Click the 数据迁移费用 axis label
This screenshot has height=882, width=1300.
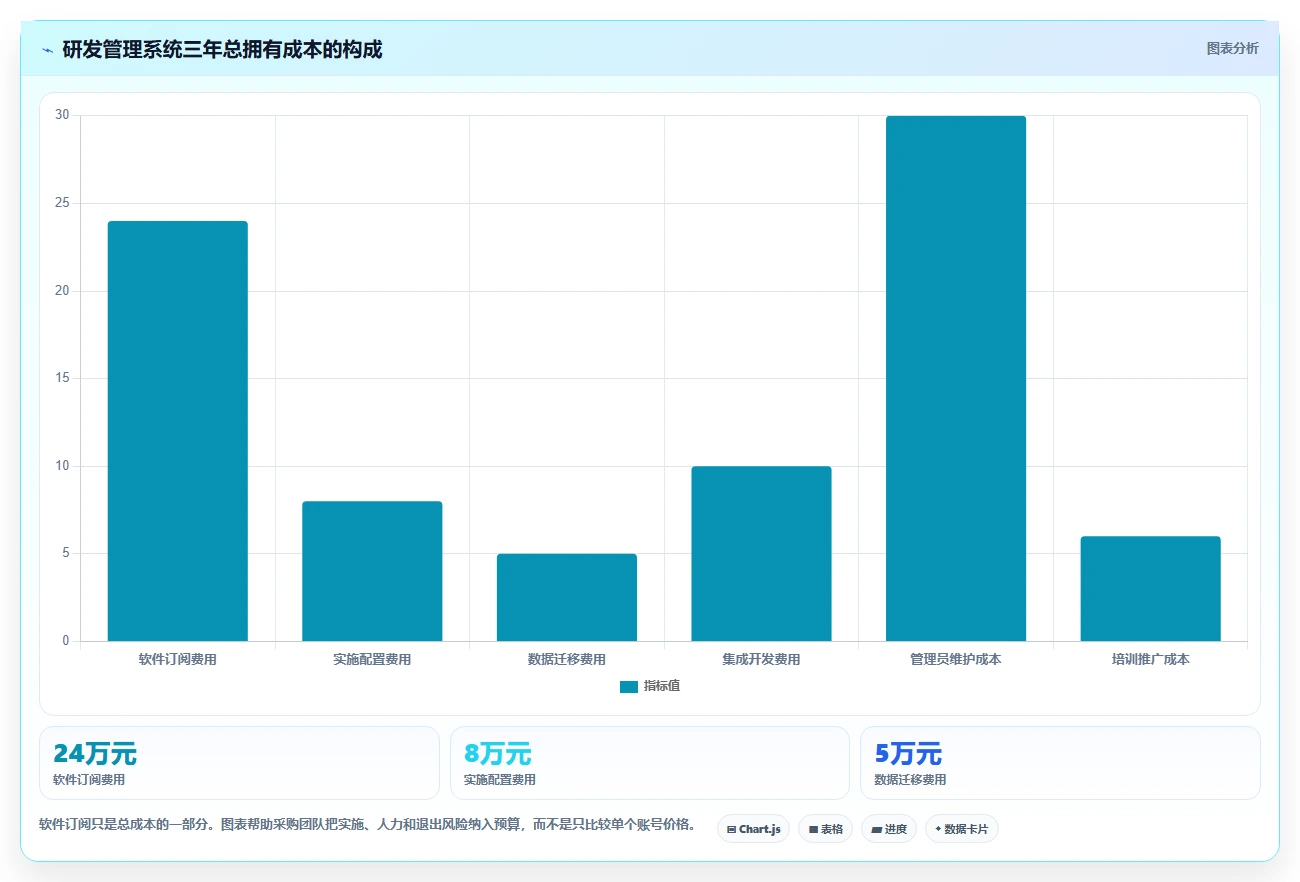click(567, 660)
